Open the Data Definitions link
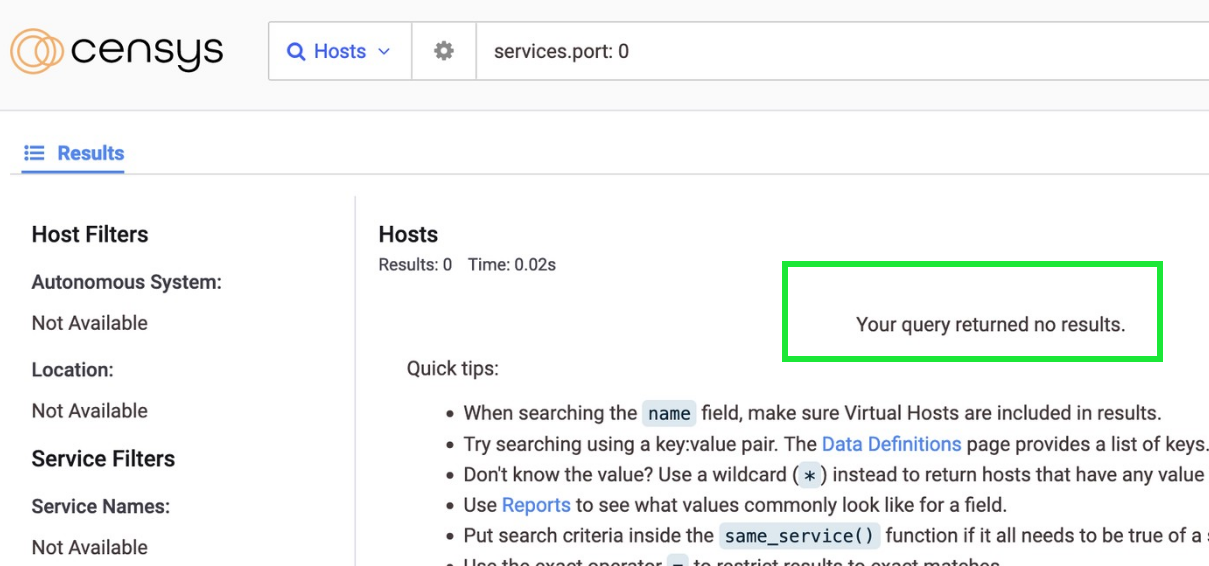Screen dimensions: 1209x566 [891, 444]
